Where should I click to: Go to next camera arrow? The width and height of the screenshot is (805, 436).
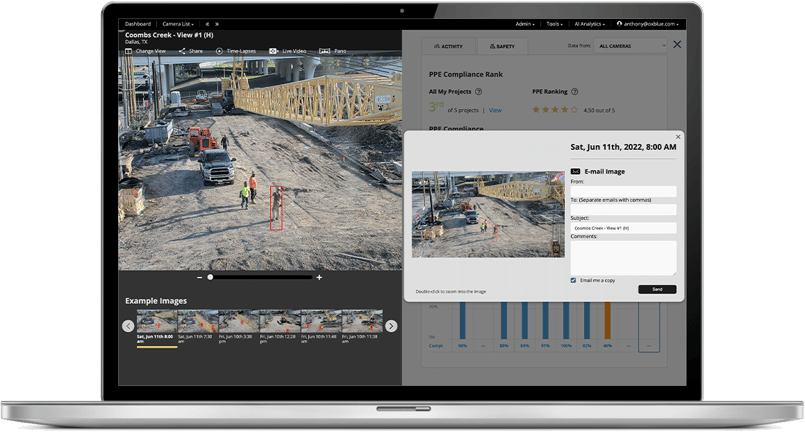pos(217,24)
